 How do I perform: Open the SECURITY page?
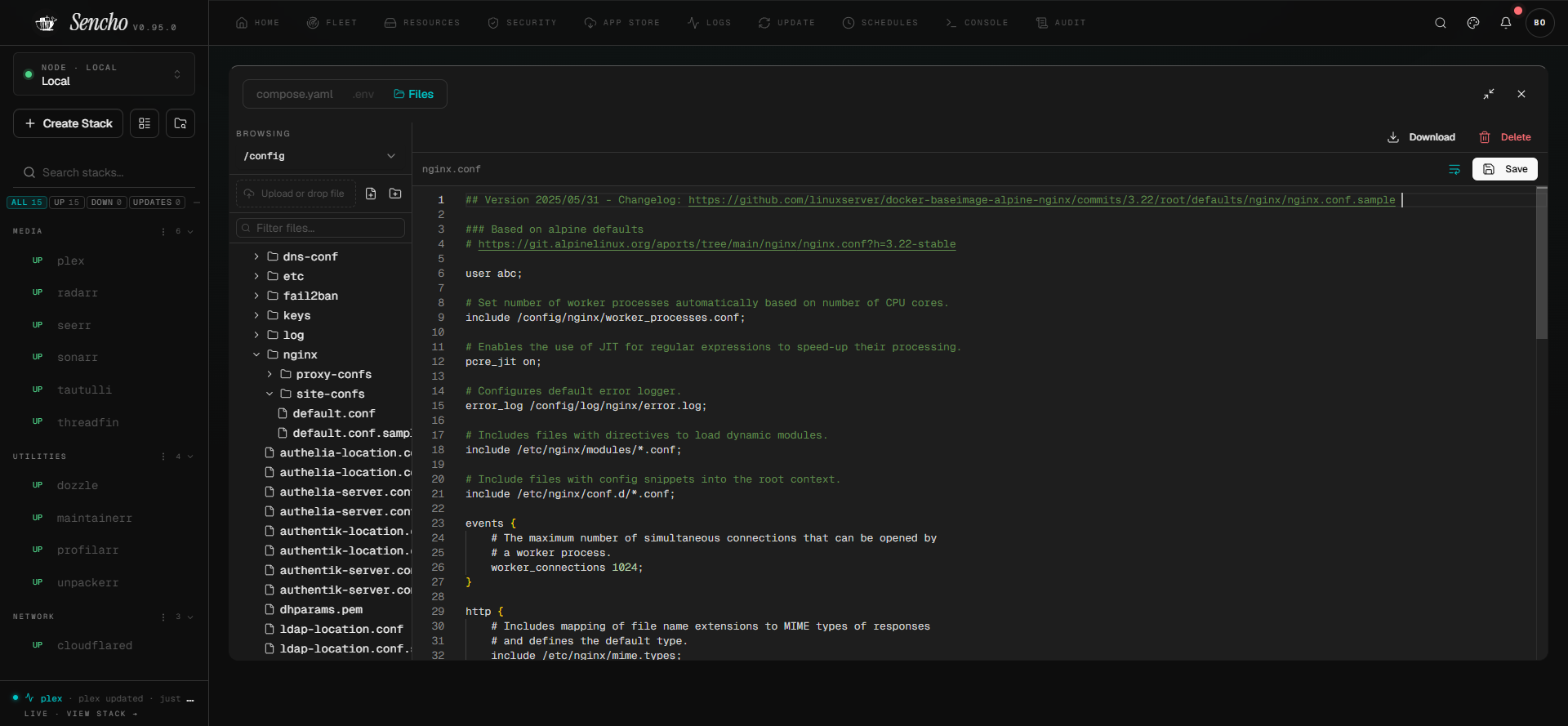click(x=522, y=23)
